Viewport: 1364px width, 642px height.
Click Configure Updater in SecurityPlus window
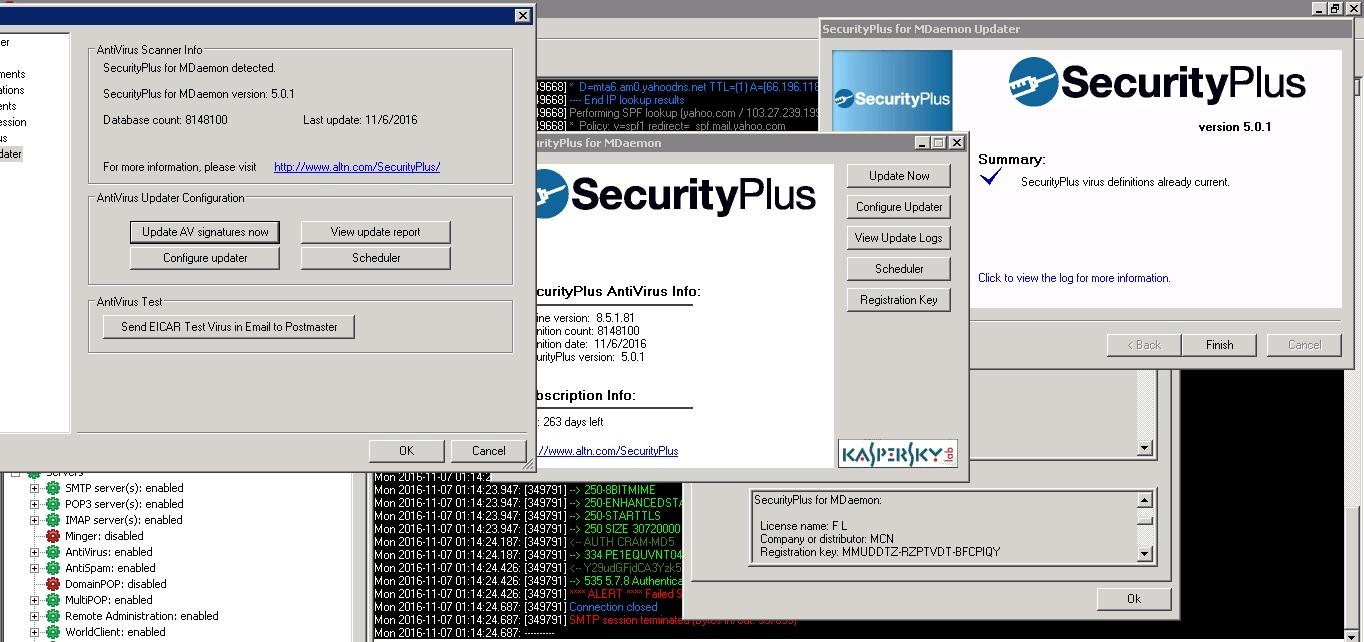[x=899, y=207]
